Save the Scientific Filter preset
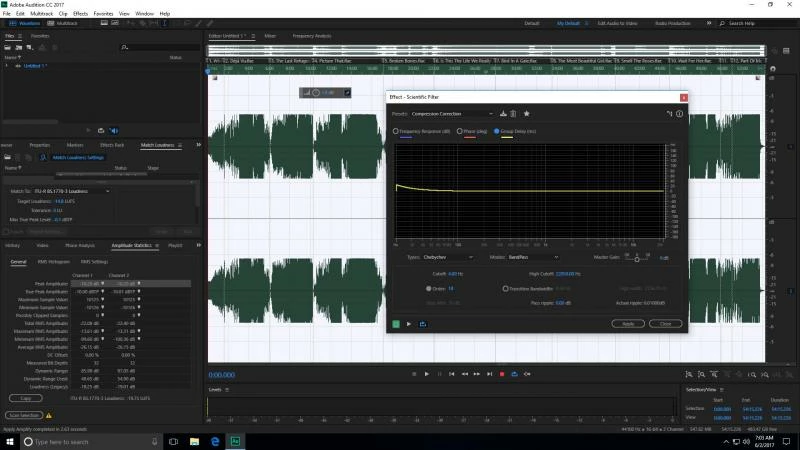800x450 pixels. click(x=503, y=114)
